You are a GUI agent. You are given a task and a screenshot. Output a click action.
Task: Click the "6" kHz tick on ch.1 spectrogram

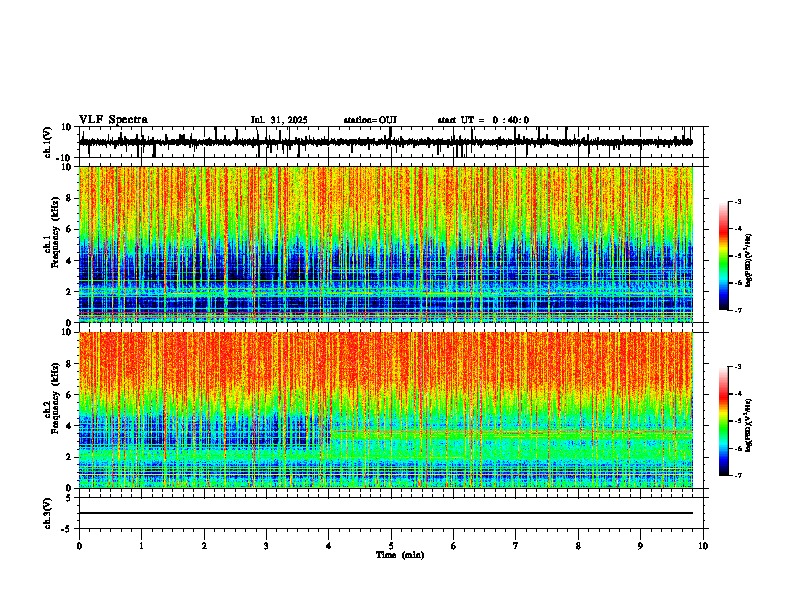70,229
